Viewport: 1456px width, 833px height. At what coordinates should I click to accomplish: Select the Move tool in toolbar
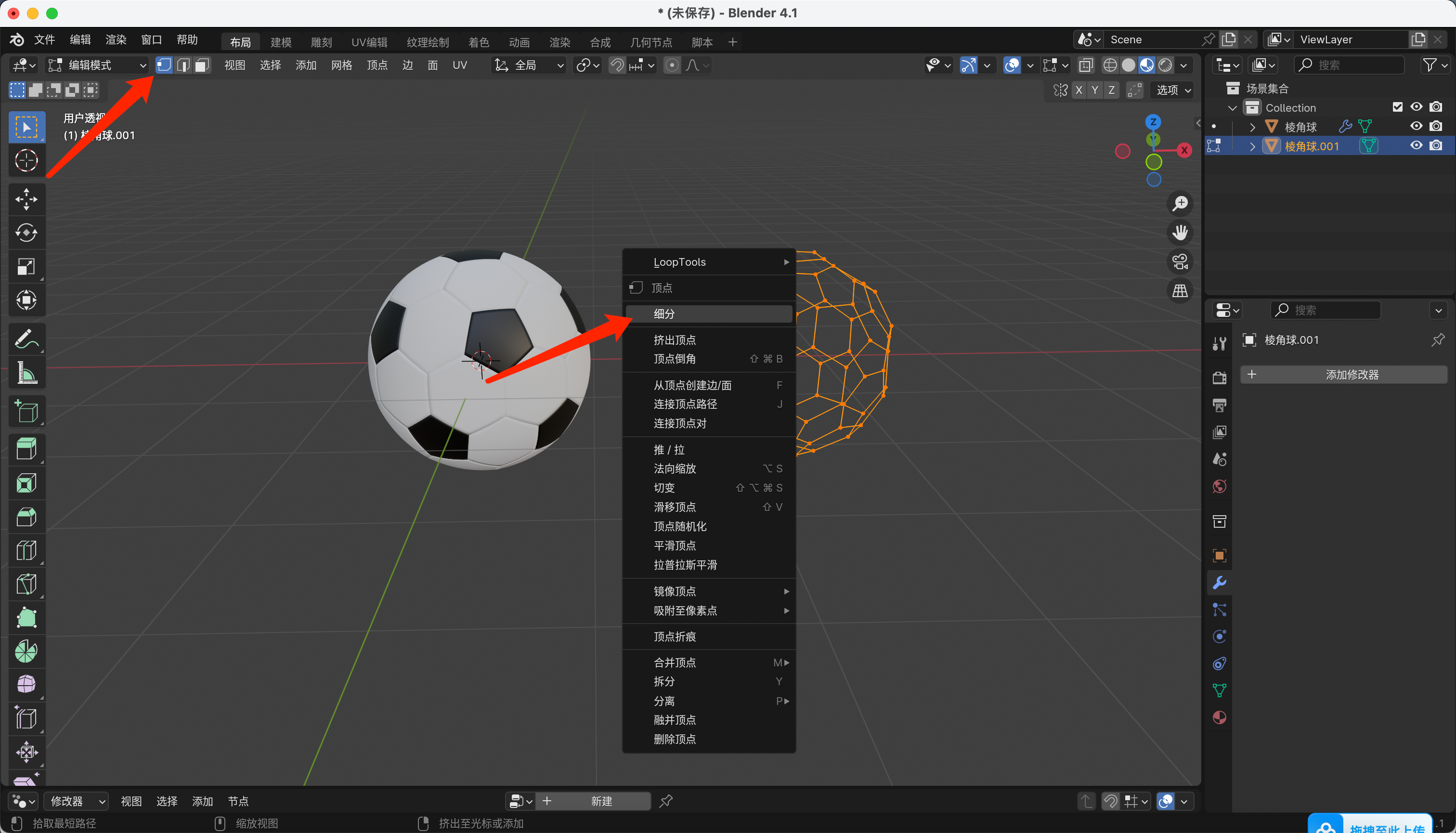click(26, 199)
